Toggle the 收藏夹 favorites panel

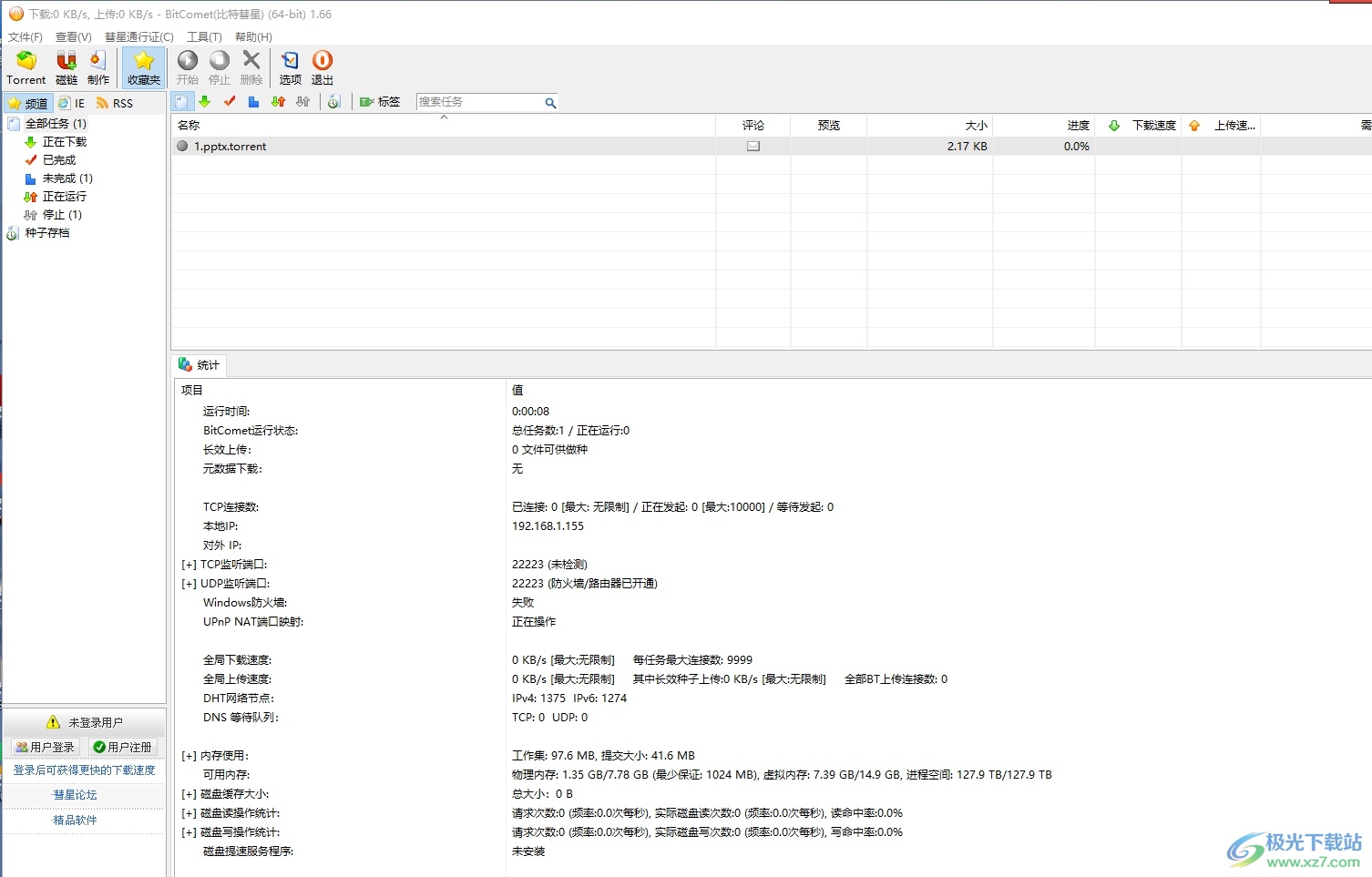tap(144, 68)
